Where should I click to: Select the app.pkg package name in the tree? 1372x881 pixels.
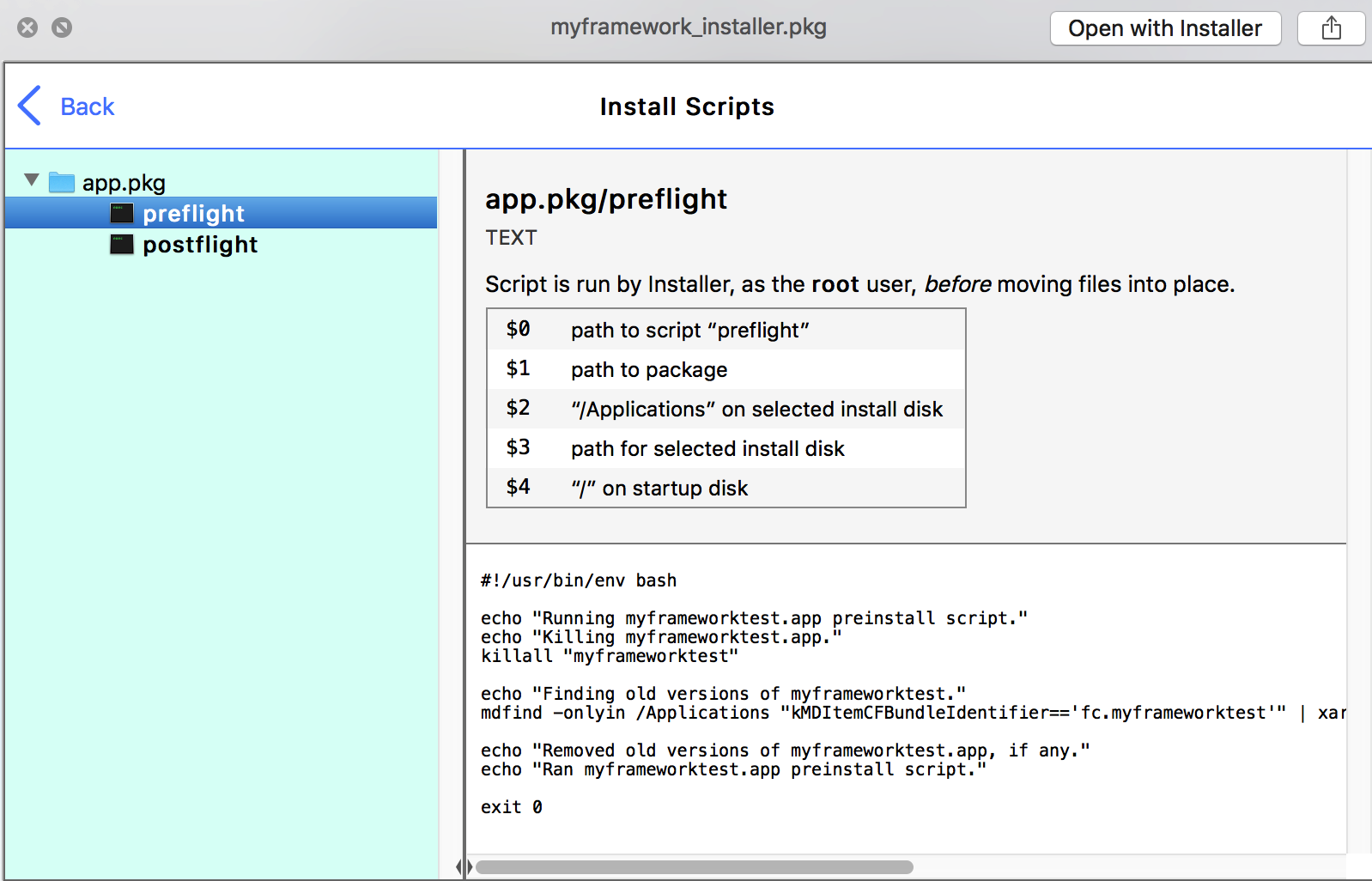tap(124, 183)
